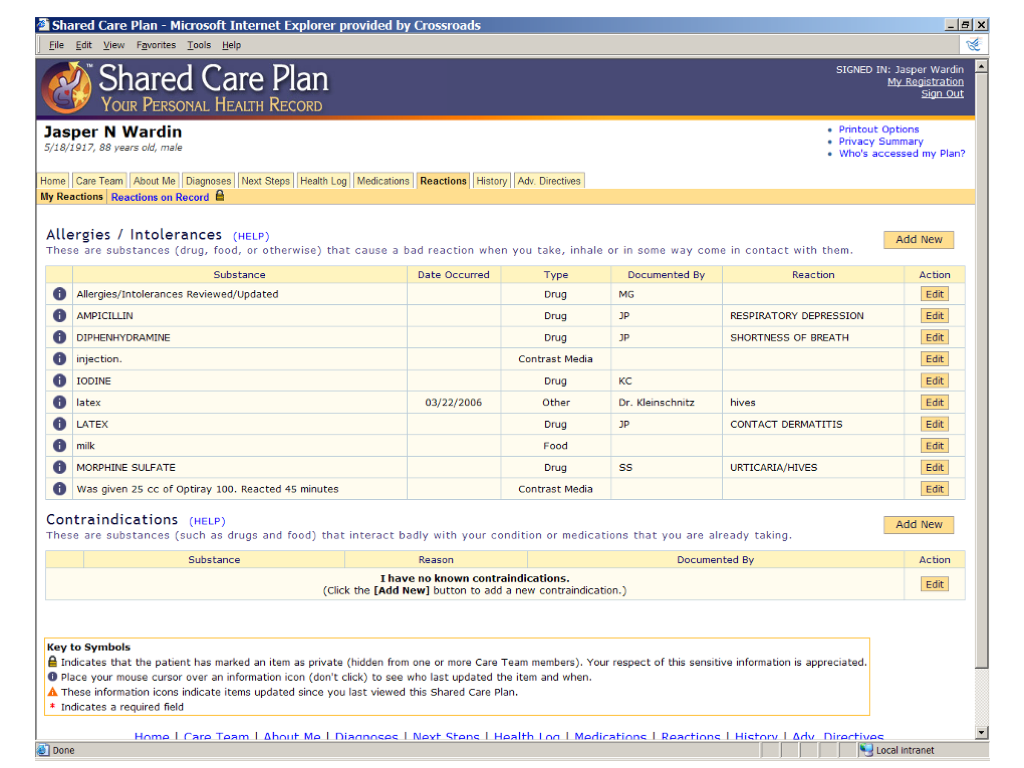Image resolution: width=1024 pixels, height=768 pixels.
Task: Edit the MORPHINE SULFATE allergy entry
Action: (x=935, y=467)
